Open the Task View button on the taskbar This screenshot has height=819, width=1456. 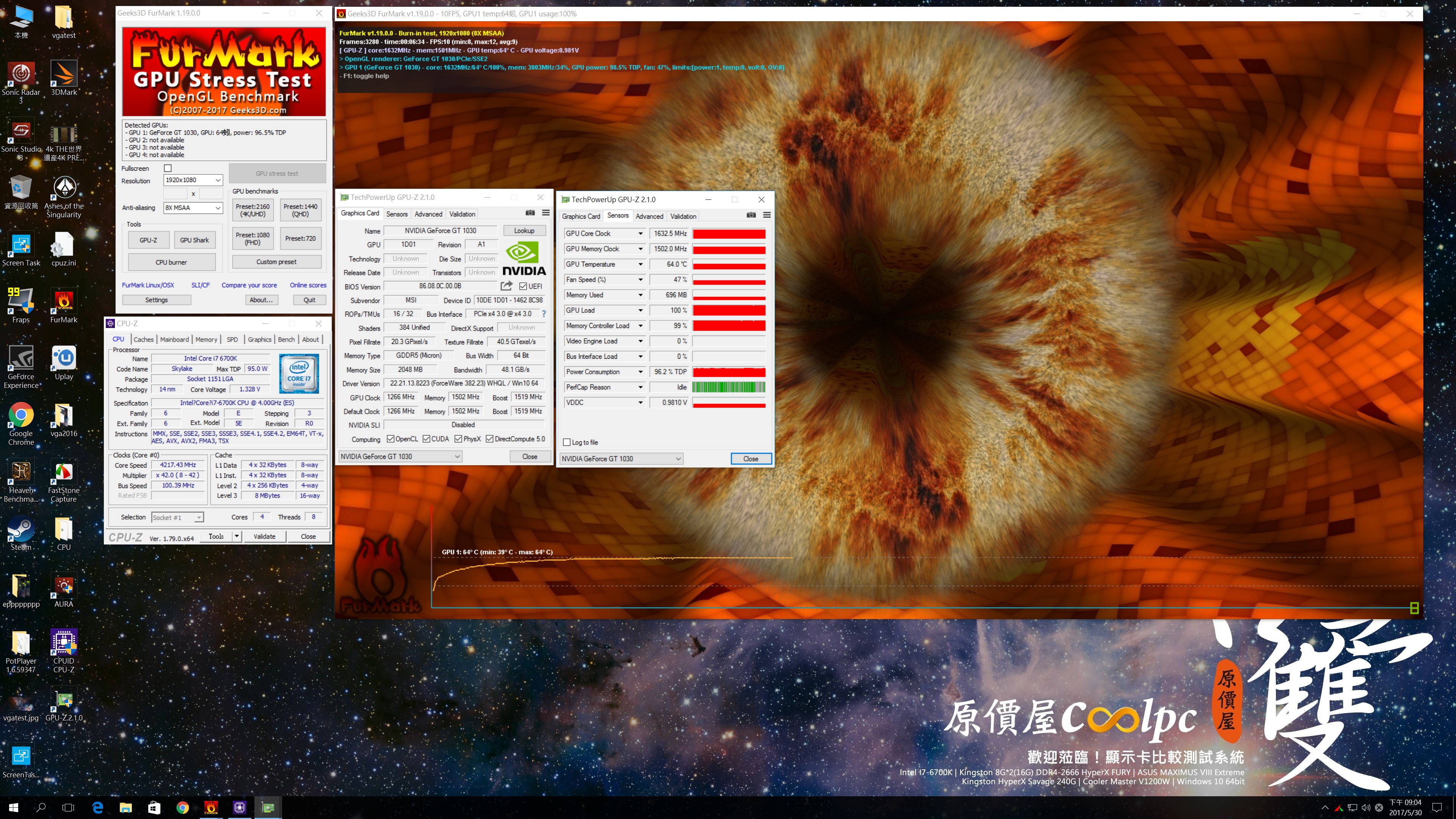68,807
